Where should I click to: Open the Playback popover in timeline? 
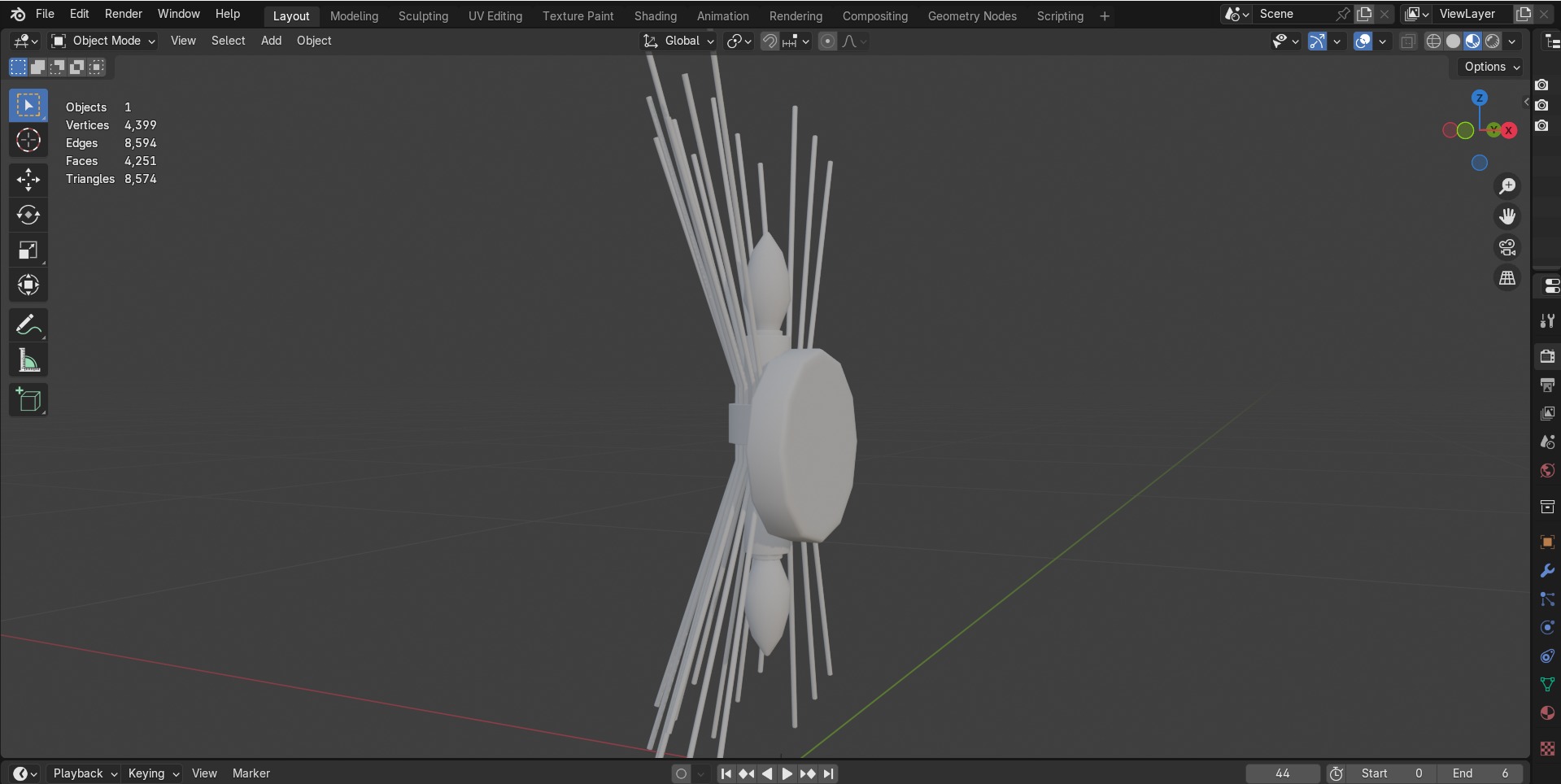[x=85, y=773]
